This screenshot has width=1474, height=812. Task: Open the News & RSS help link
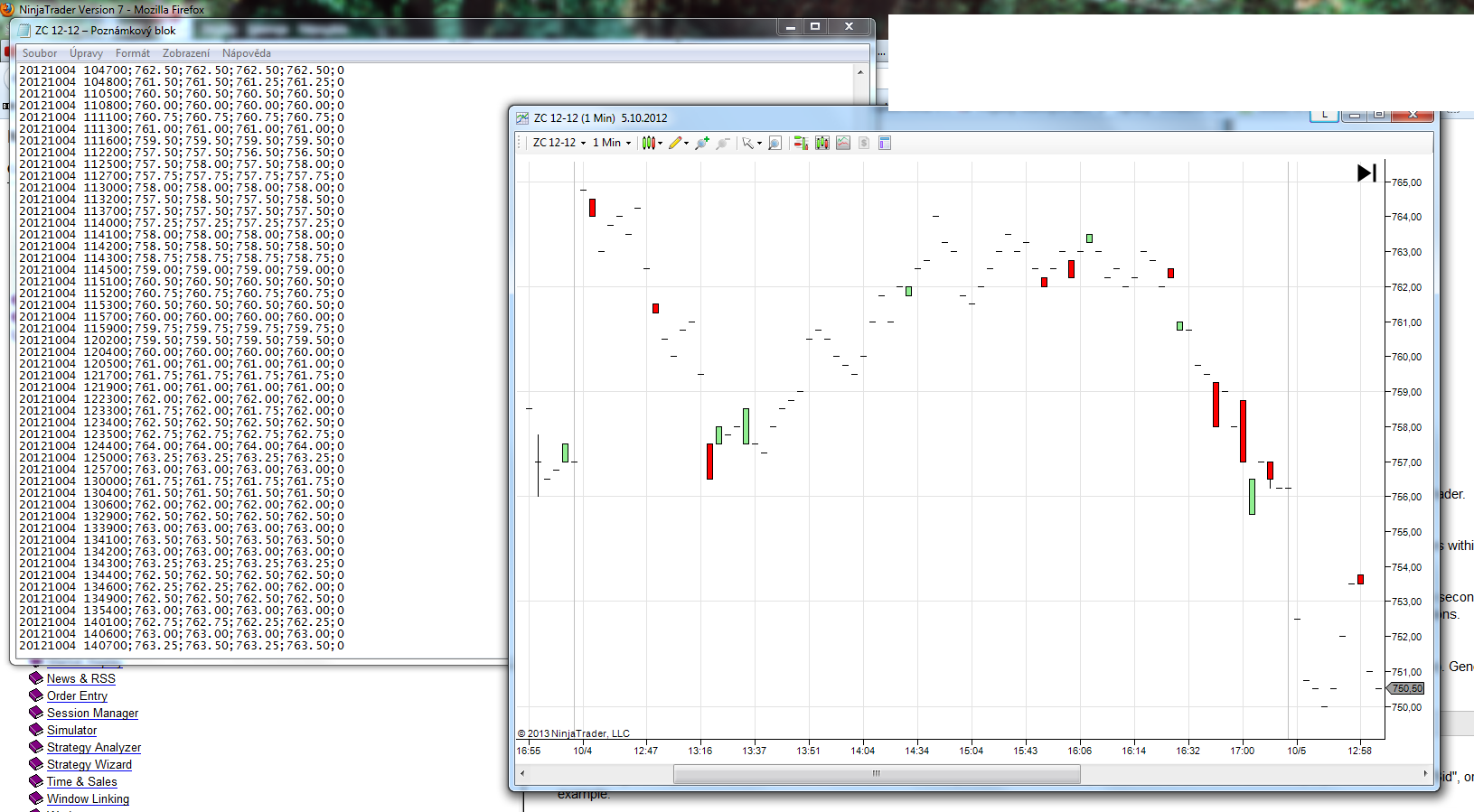(81, 678)
